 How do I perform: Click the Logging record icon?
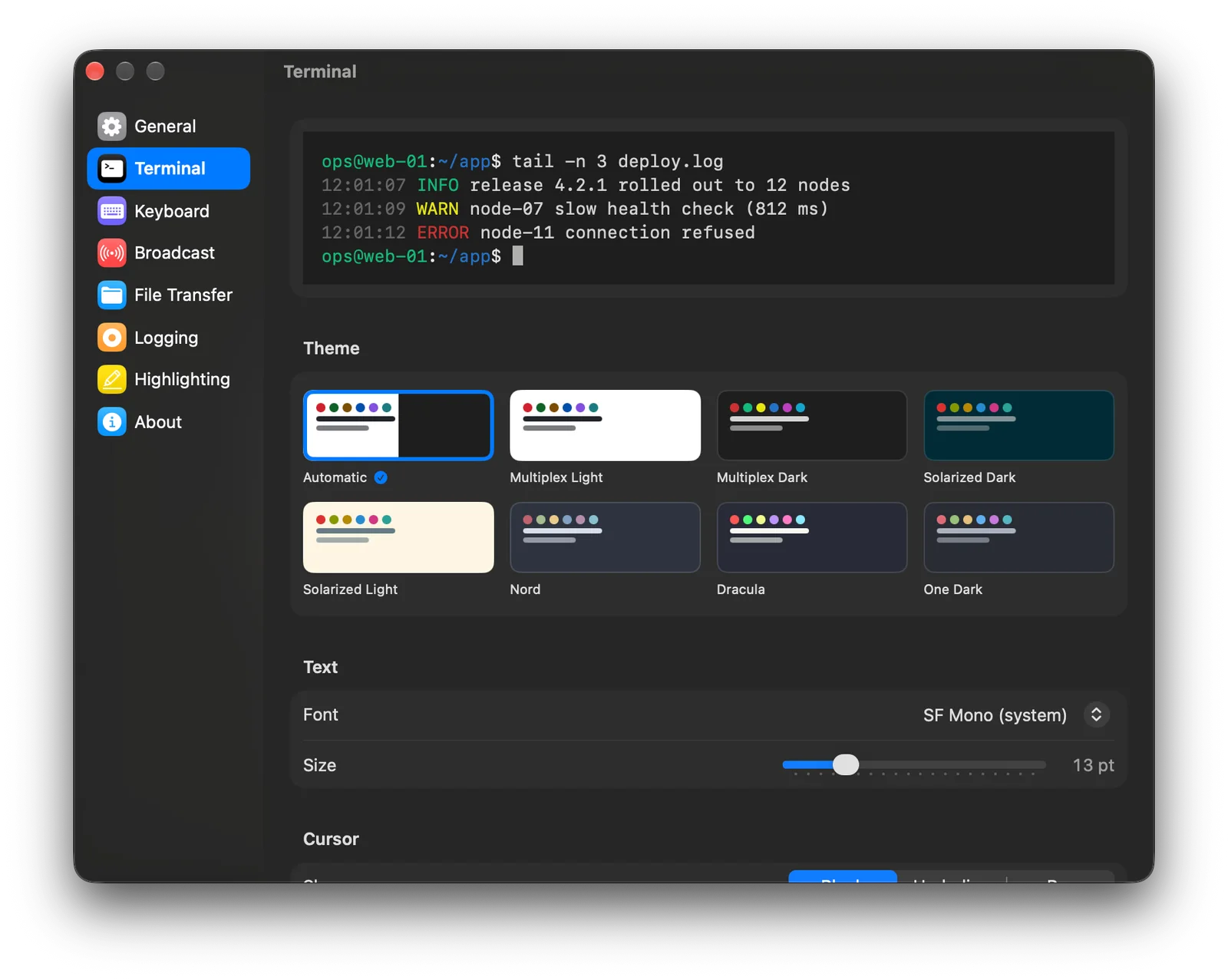(x=112, y=338)
